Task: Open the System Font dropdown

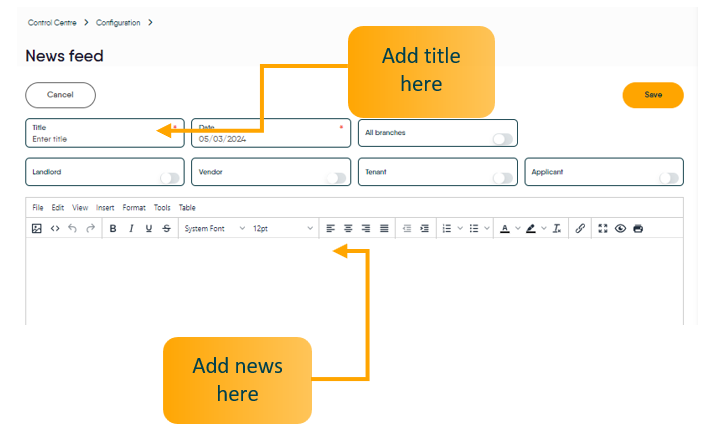Action: [x=214, y=229]
